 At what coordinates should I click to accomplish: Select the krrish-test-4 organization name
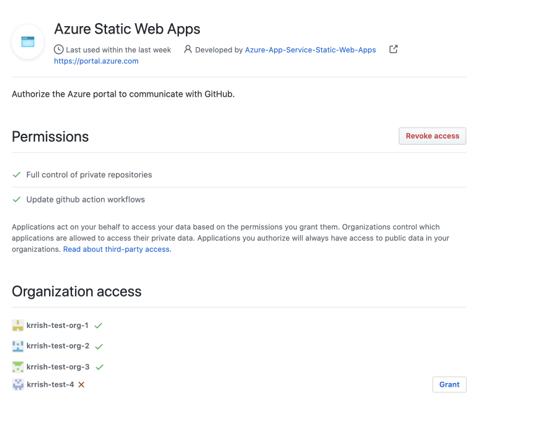click(50, 384)
